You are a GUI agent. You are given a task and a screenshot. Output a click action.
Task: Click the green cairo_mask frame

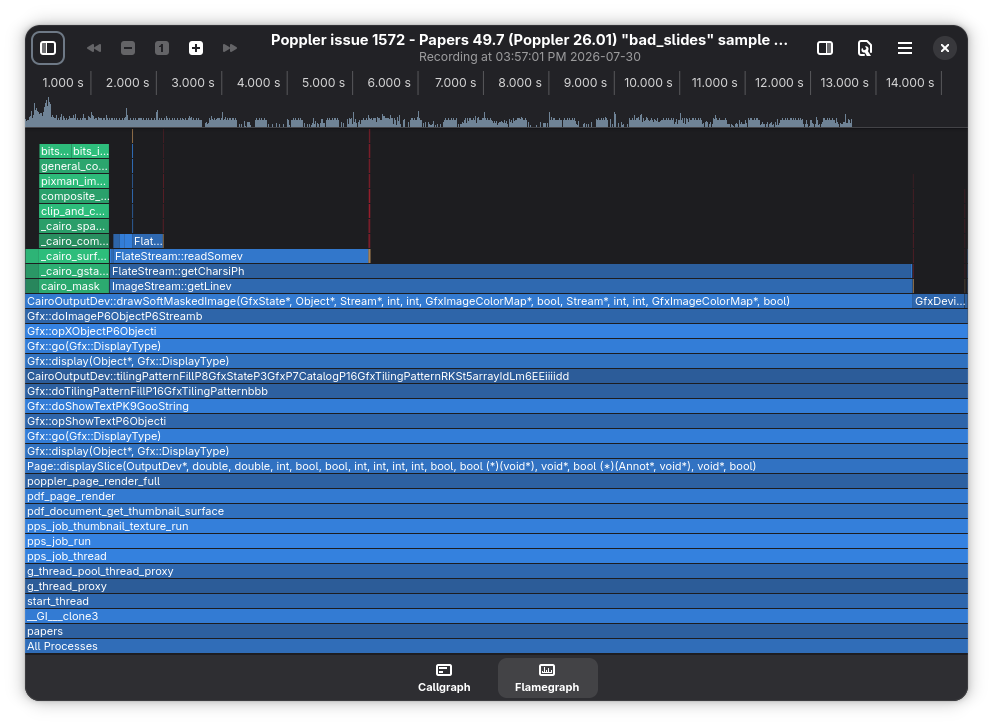[67, 286]
